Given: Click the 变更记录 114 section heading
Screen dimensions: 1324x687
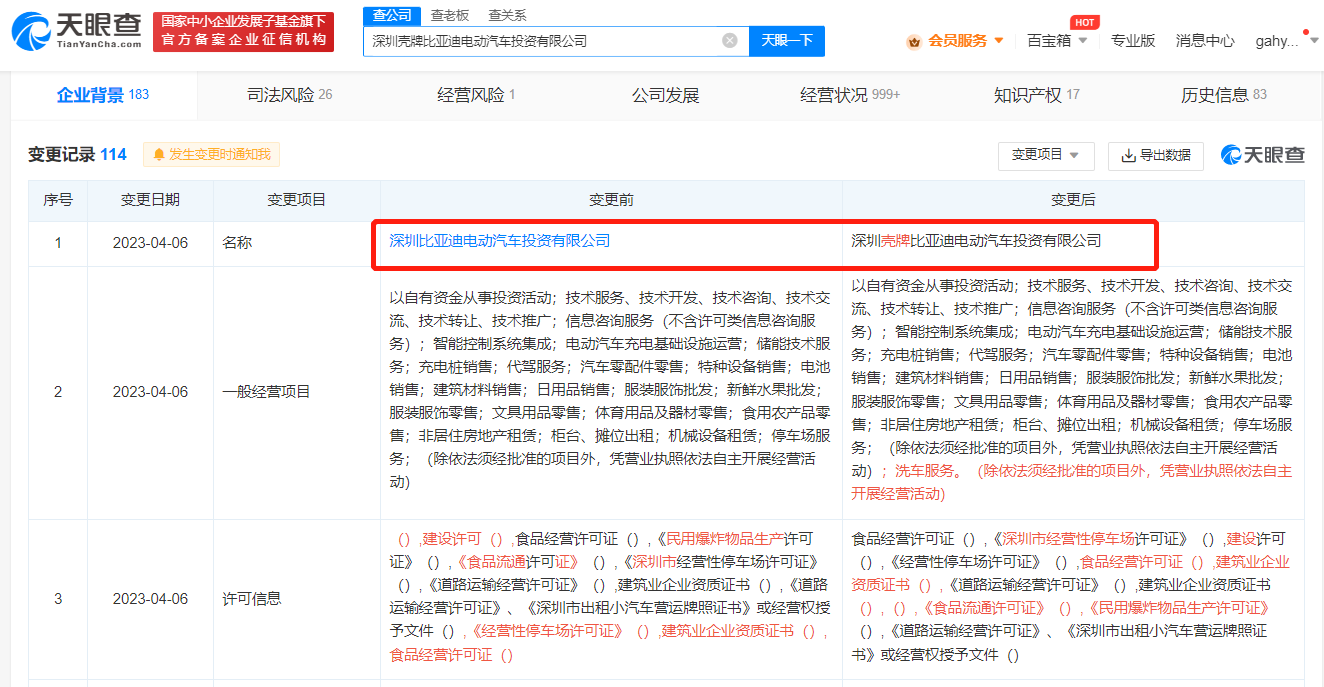Looking at the screenshot, I should click(x=77, y=154).
